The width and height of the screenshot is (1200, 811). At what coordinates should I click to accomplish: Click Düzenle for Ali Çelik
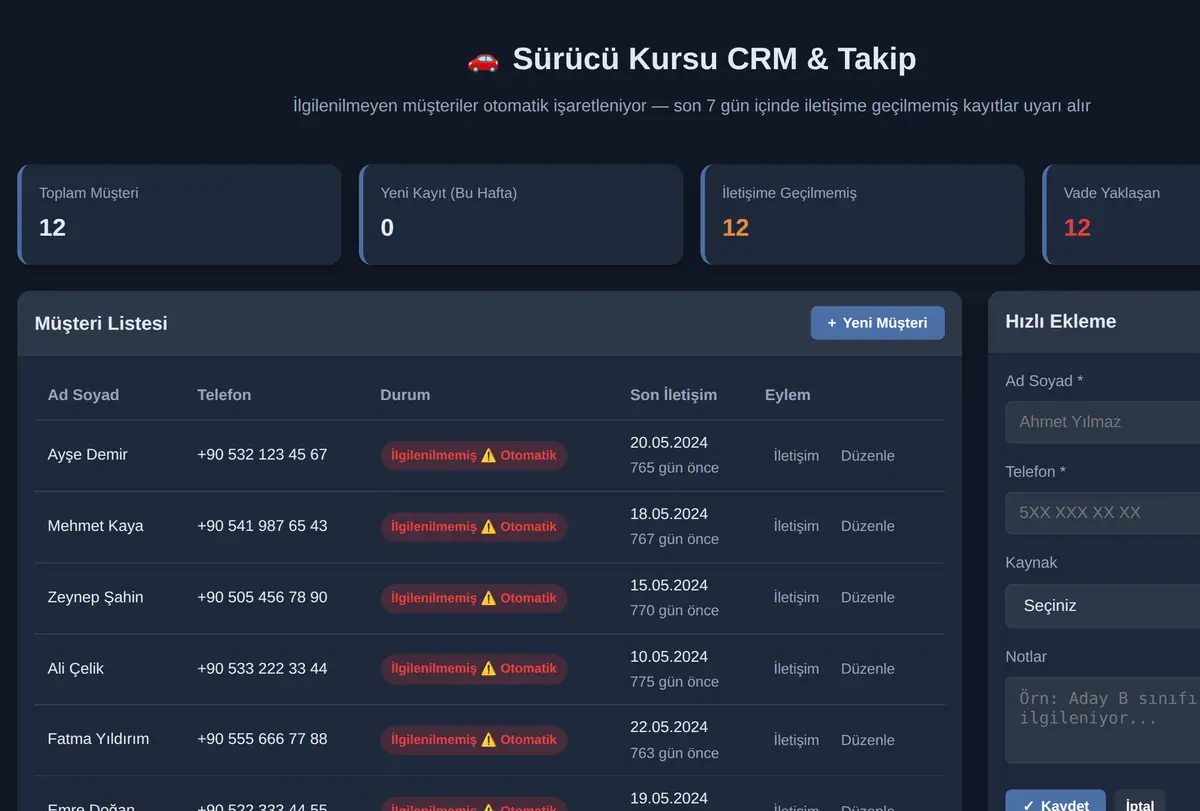[x=868, y=669]
